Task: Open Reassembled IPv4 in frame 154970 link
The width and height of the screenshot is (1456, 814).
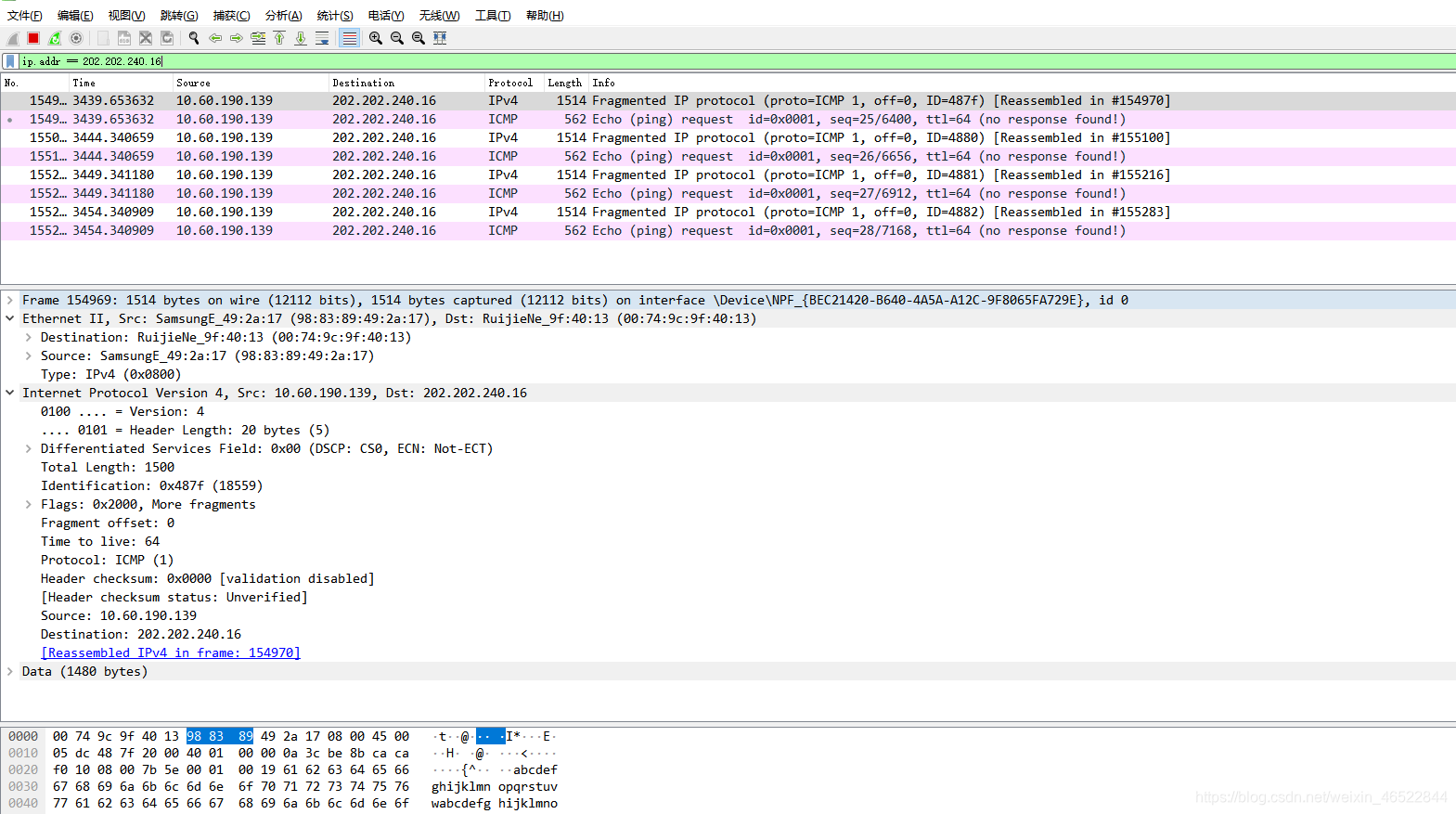Action: (x=171, y=652)
